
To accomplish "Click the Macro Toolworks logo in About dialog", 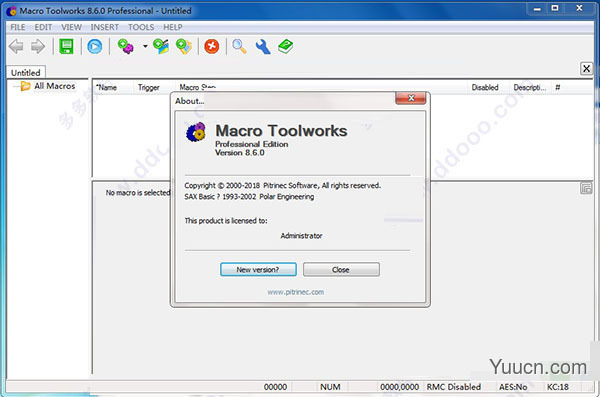I will 196,132.
